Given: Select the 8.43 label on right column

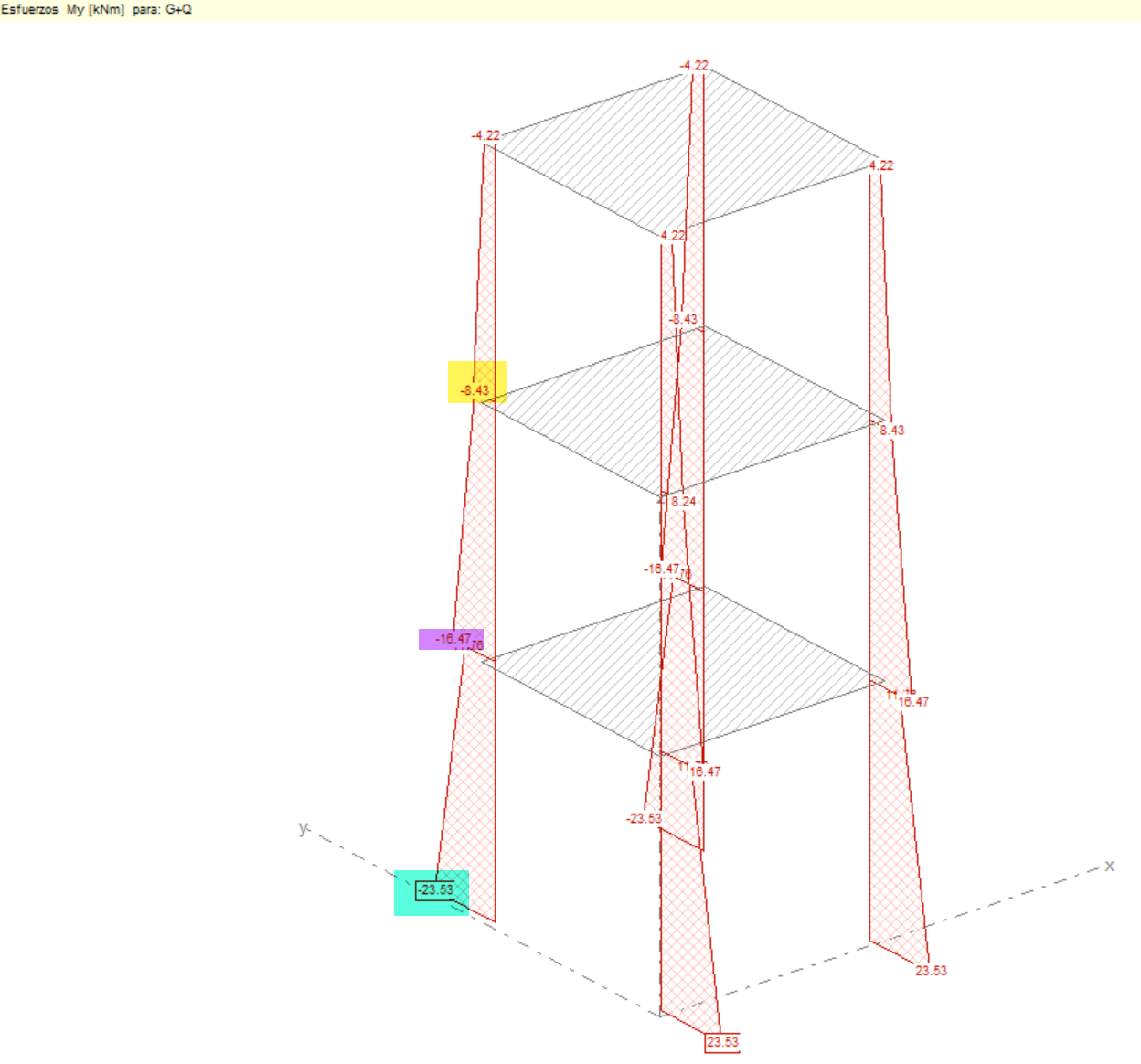Looking at the screenshot, I should tap(892, 430).
